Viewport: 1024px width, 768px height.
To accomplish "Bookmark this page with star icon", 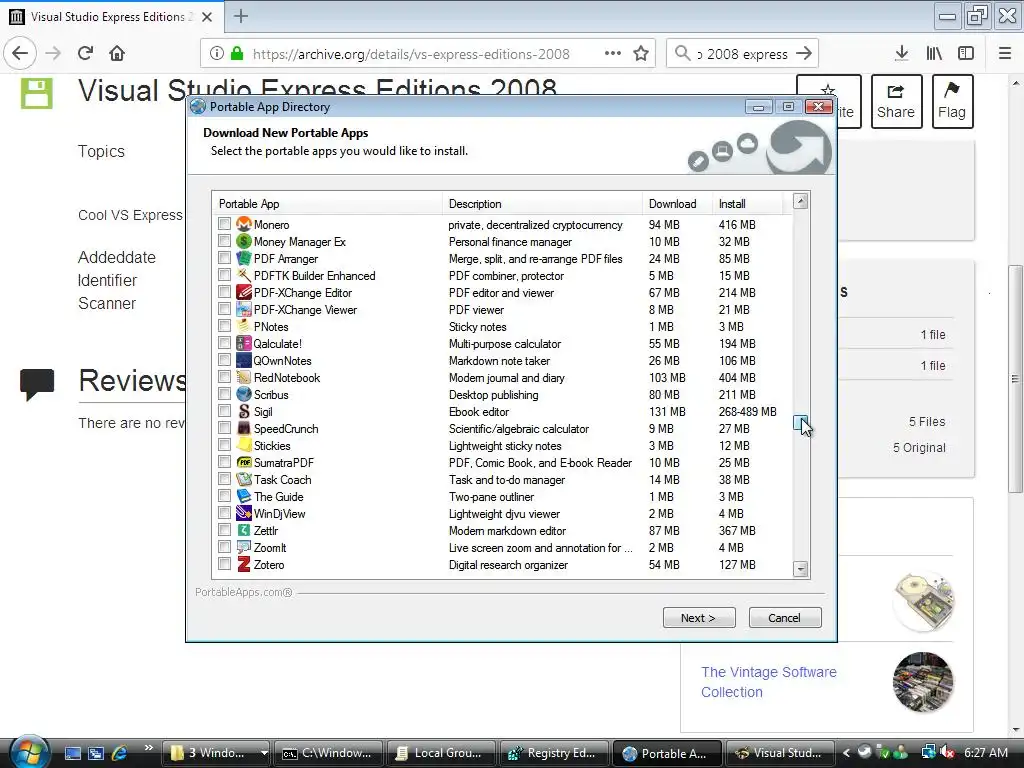I will click(641, 54).
